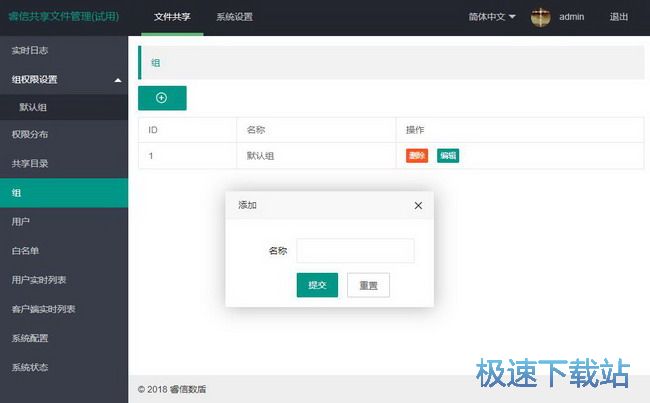Click the 重置 reset button
The width and height of the screenshot is (650, 403).
coord(368,285)
